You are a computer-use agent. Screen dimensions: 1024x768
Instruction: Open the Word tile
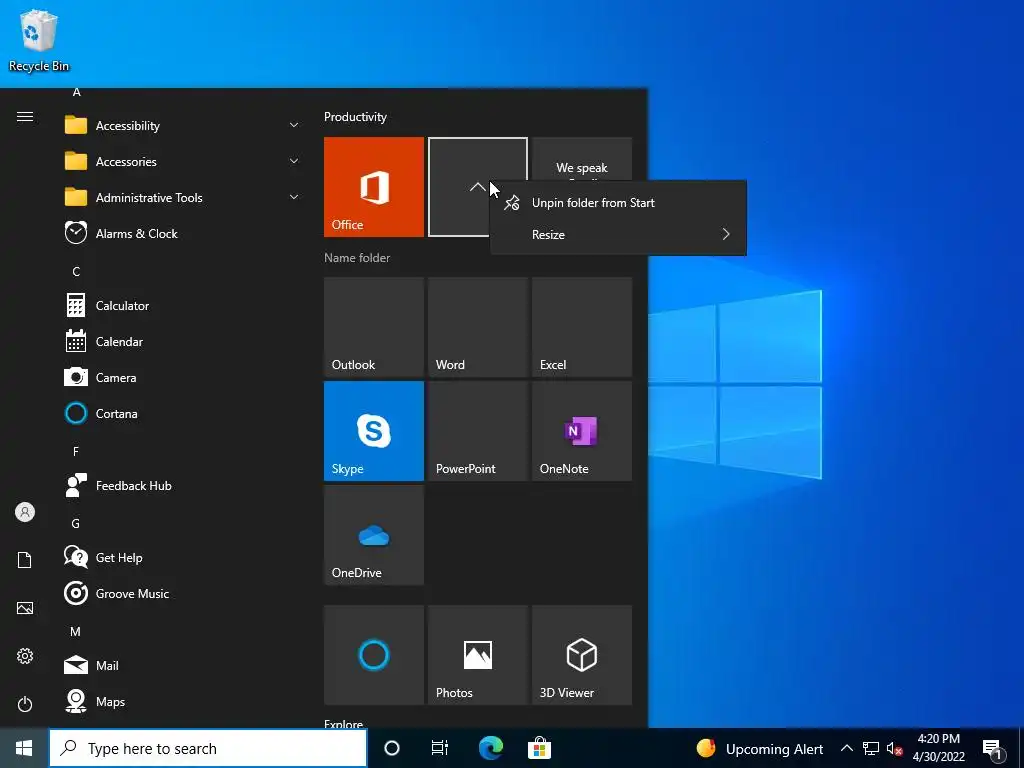coord(478,327)
